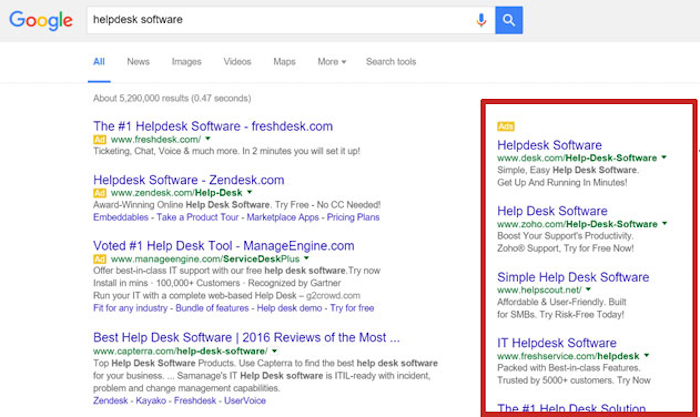Open the Simple Help Desk Software ad
Screen dimensions: 700x417
point(573,277)
